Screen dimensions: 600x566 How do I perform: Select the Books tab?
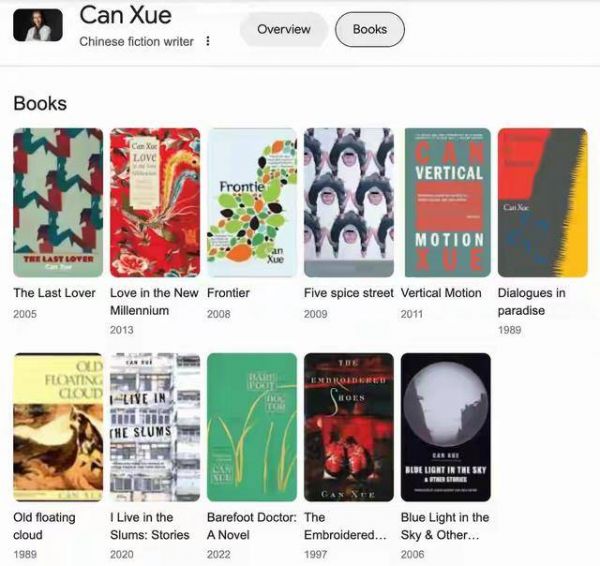tap(370, 29)
